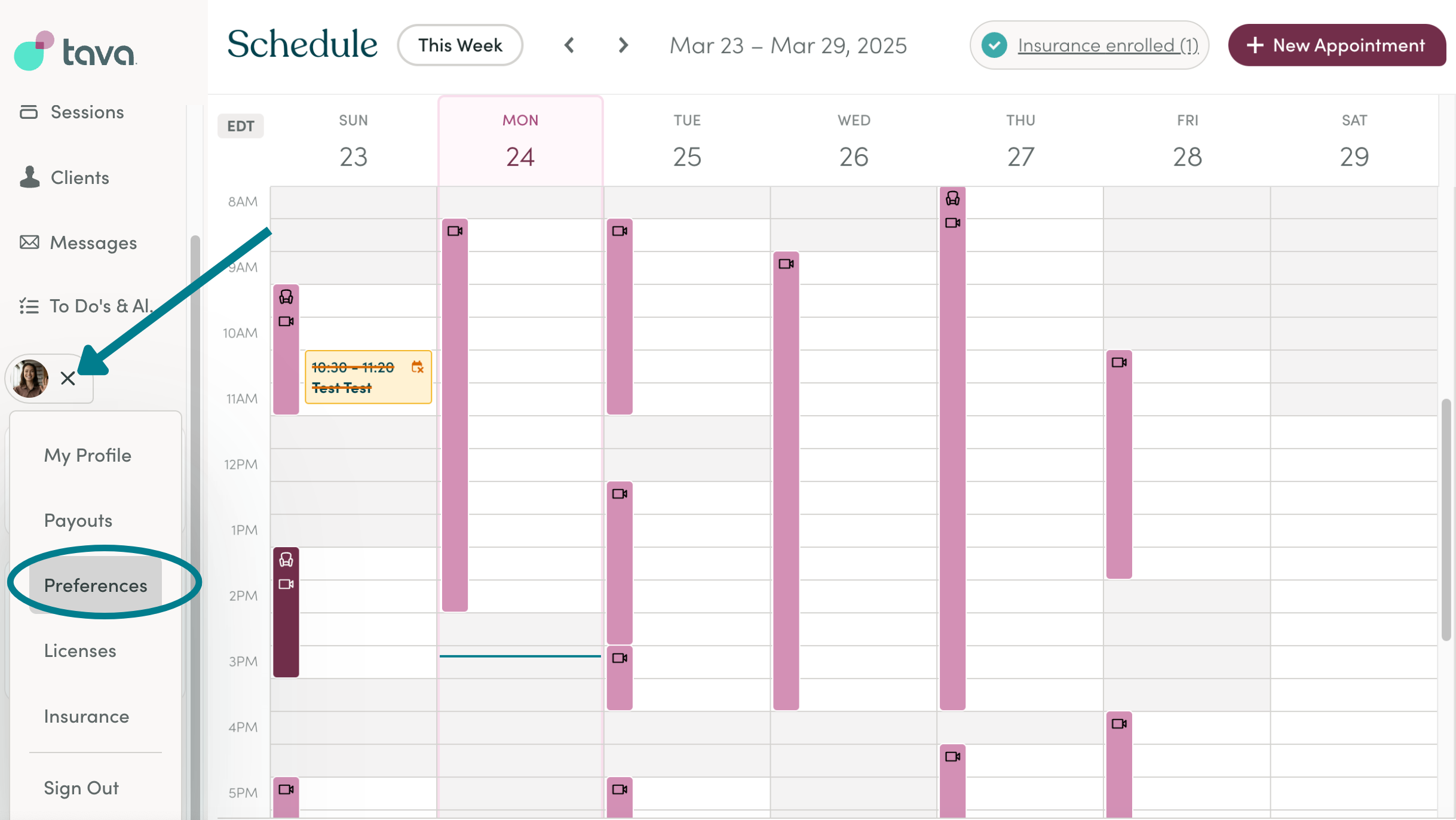The image size is (1456, 820).
Task: Click the calendar's vertical scrollbar
Action: pyautogui.click(x=1446, y=520)
